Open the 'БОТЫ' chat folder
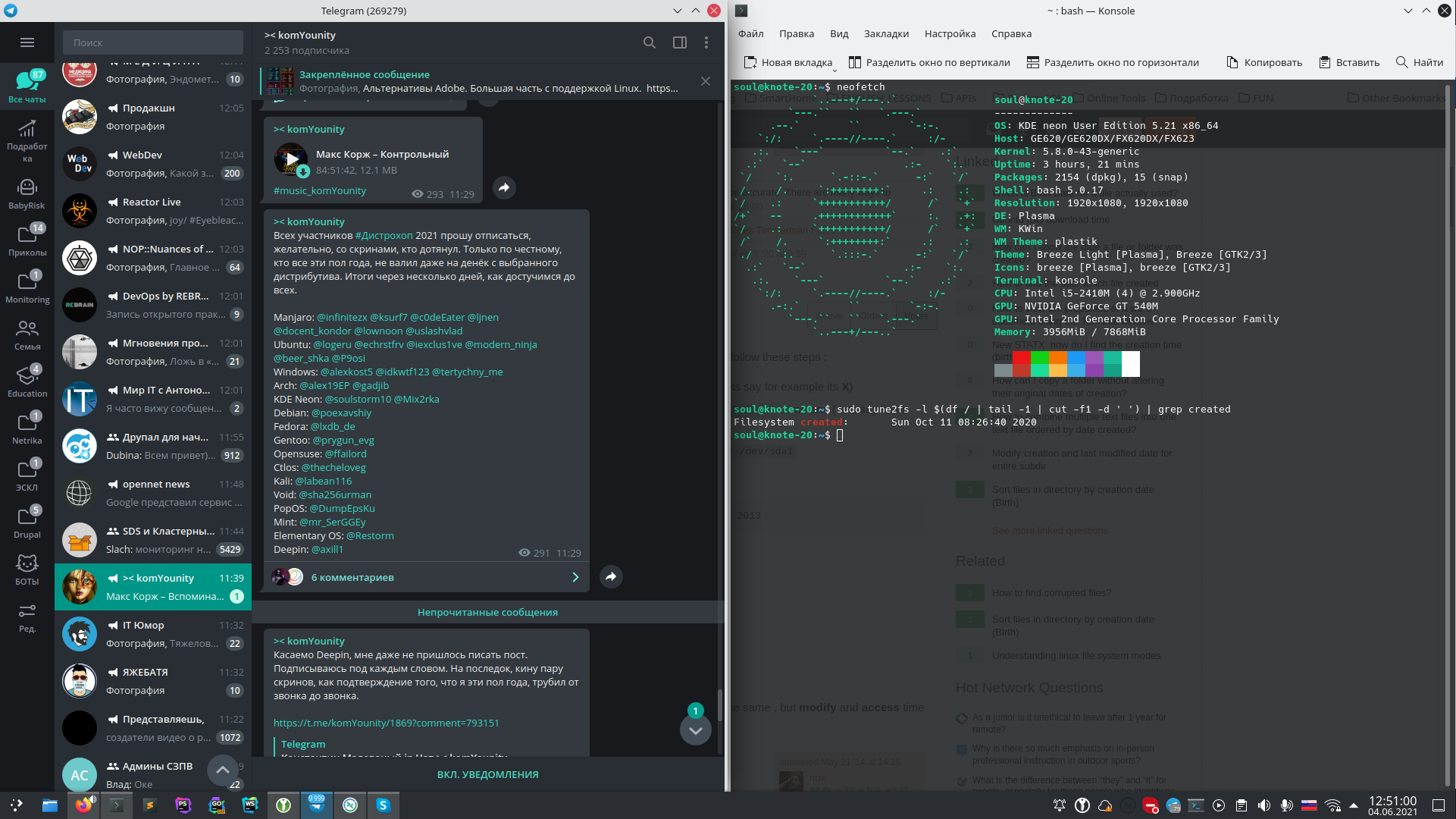 click(x=27, y=570)
